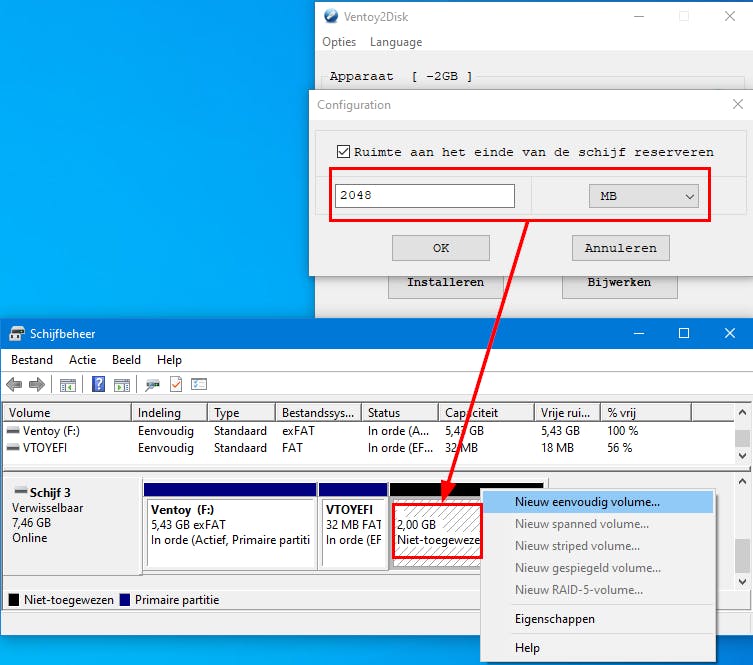Click the connect/rescan disk toolbar icon
753x665 pixels.
(x=152, y=385)
